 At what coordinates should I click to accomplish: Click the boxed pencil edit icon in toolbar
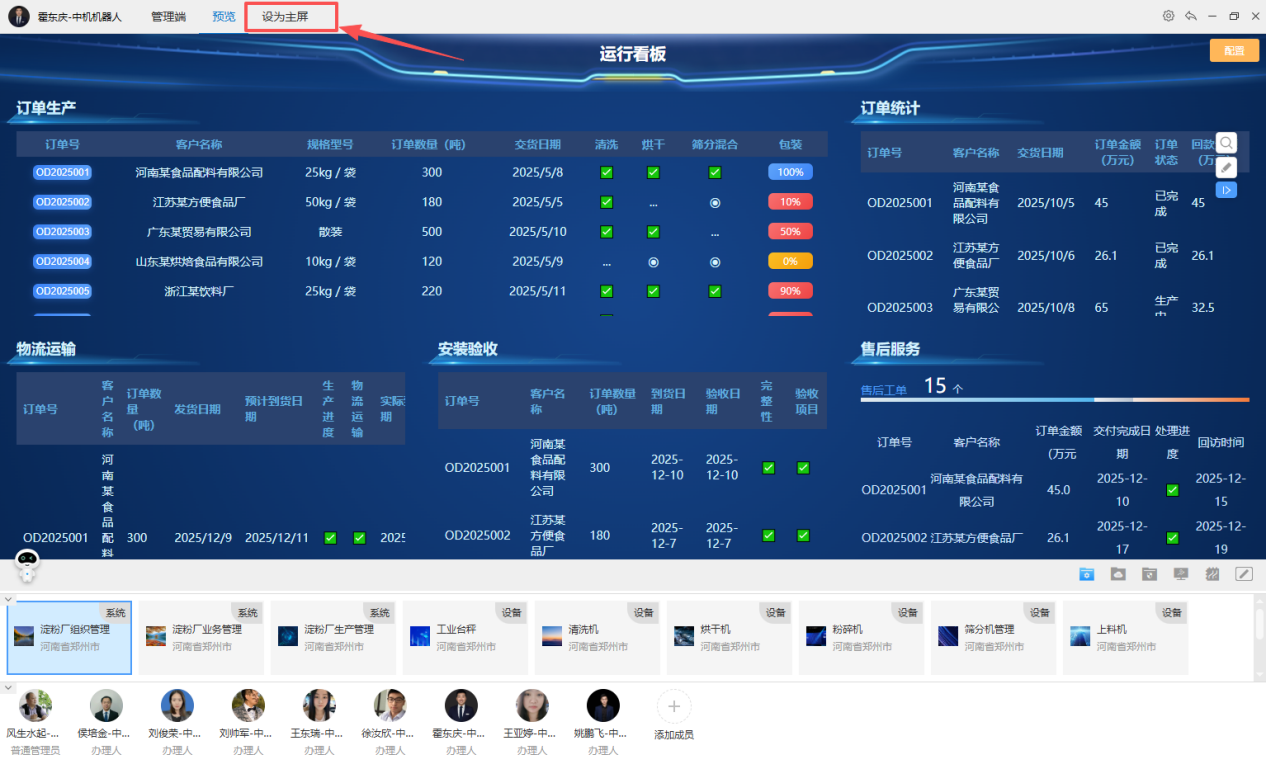pos(1244,574)
